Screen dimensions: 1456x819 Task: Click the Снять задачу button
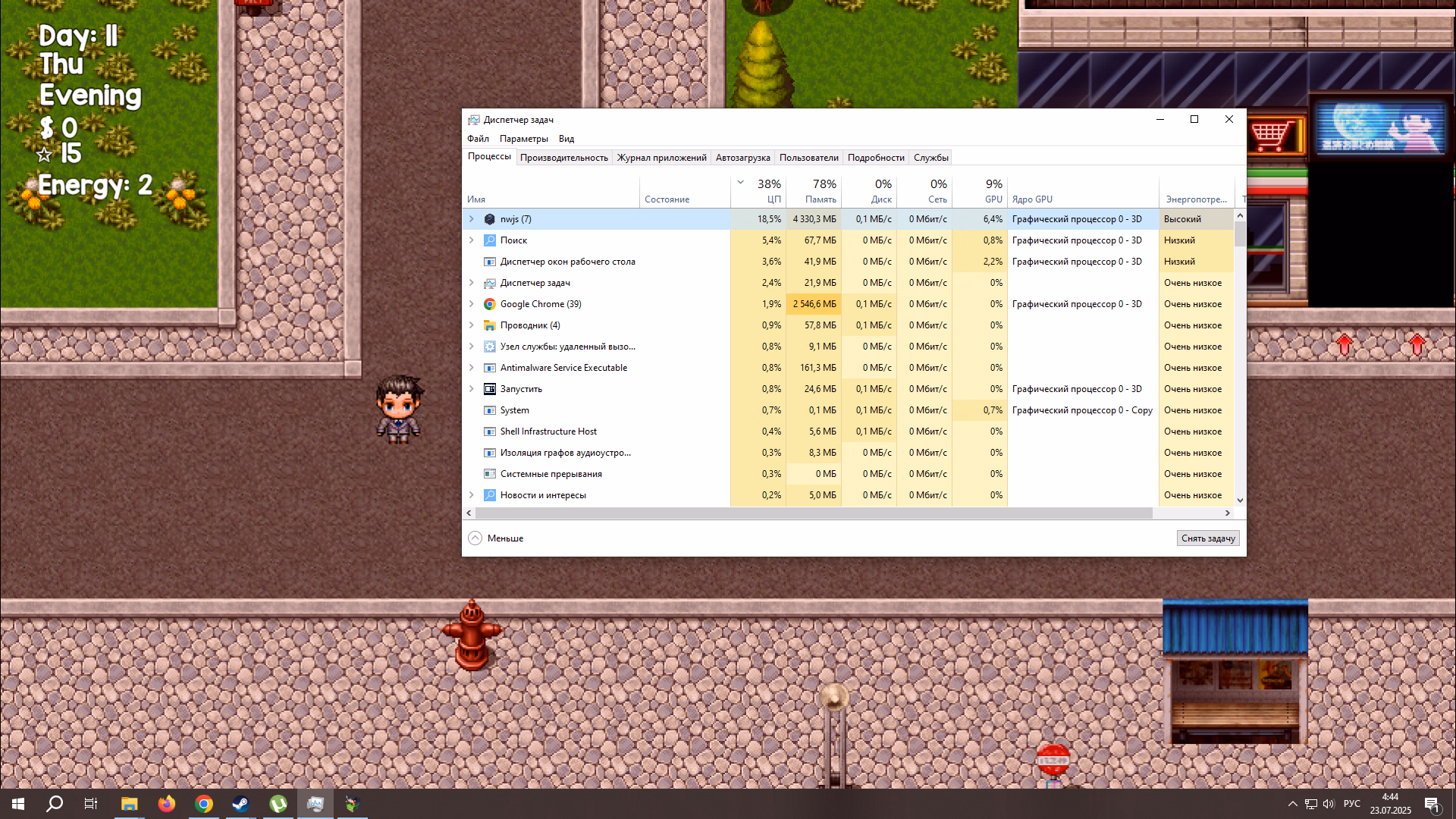click(x=1208, y=538)
